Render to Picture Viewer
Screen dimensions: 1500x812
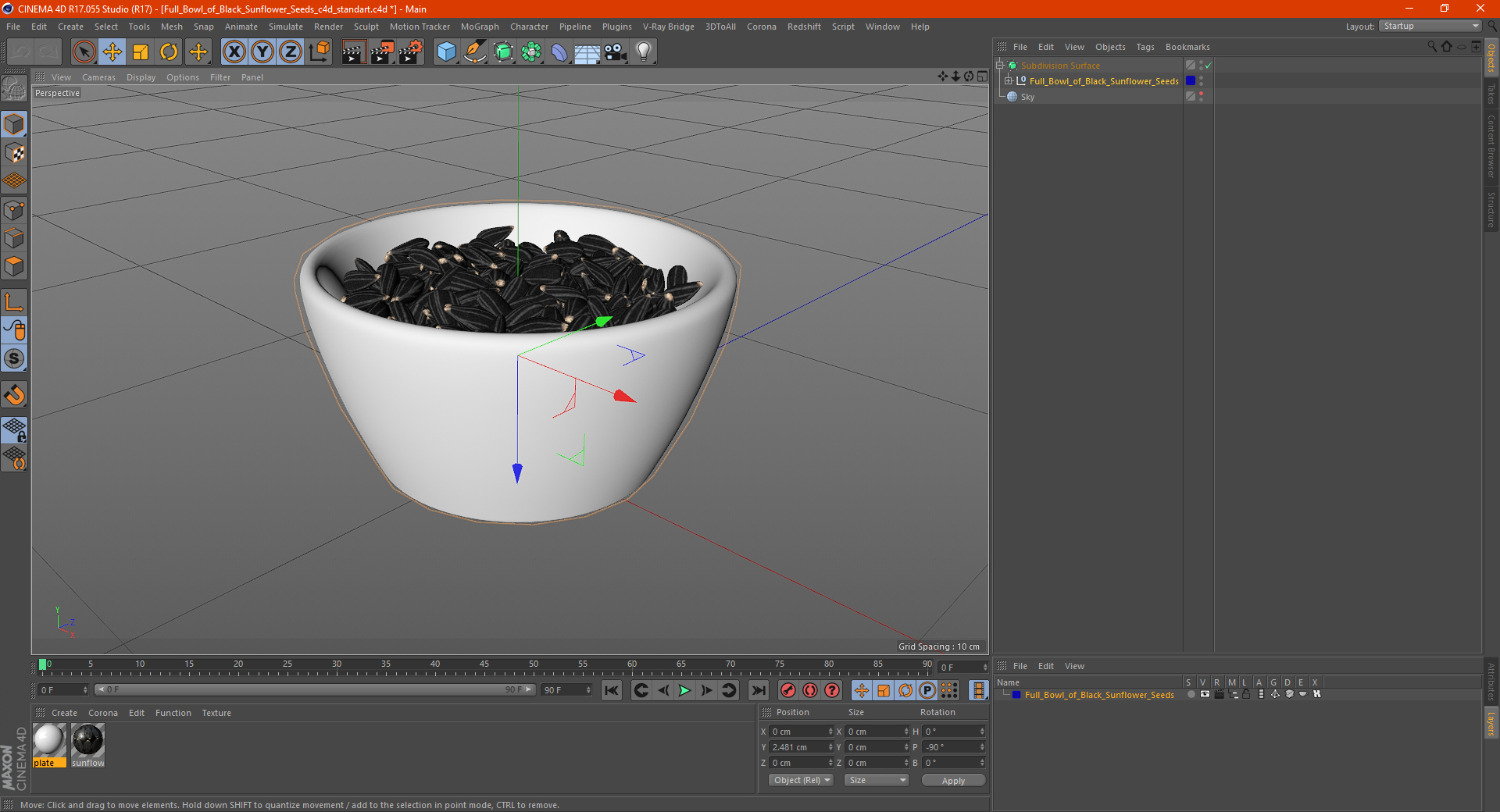[382, 52]
